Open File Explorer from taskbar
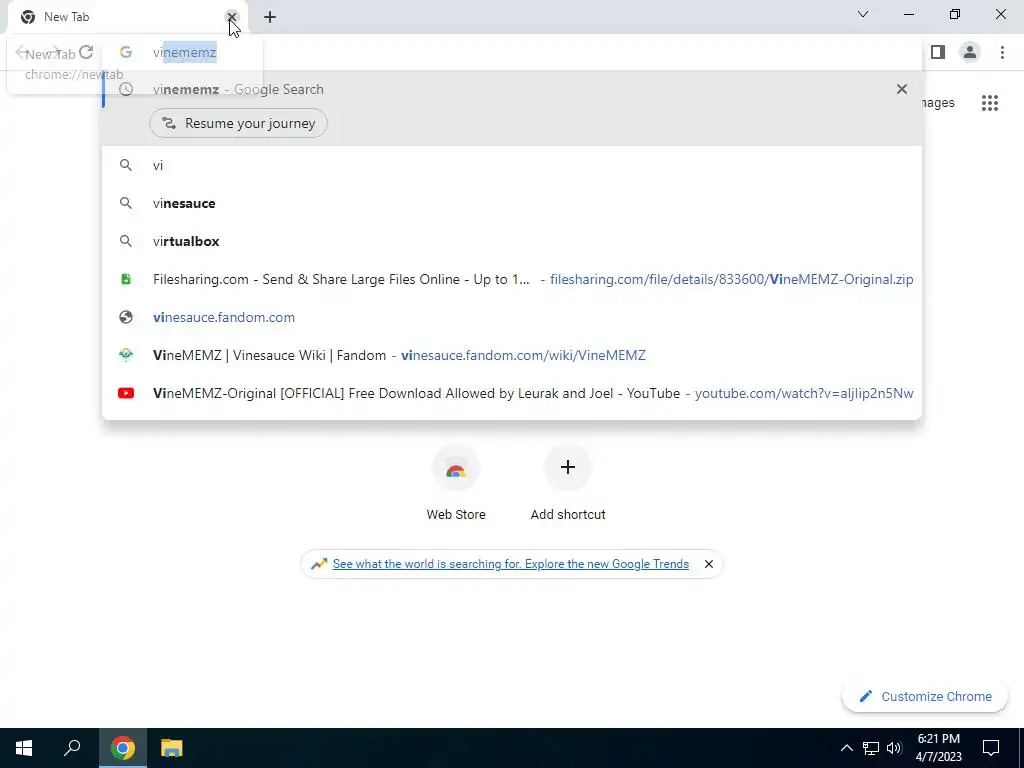This screenshot has height=768, width=1024. click(x=172, y=748)
